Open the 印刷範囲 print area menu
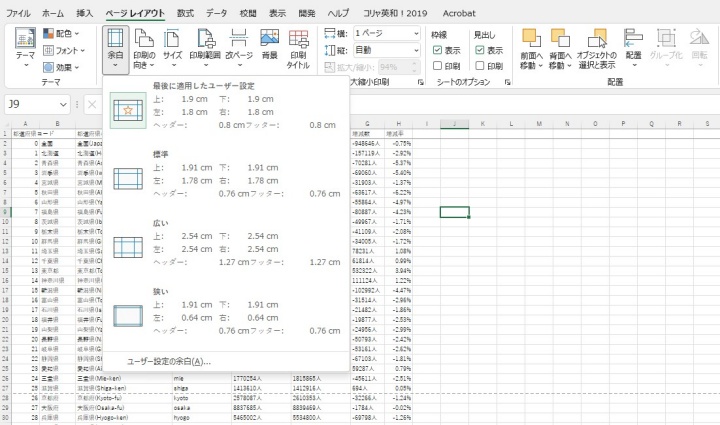Viewport: 720px width, 425px height. pyautogui.click(x=205, y=49)
